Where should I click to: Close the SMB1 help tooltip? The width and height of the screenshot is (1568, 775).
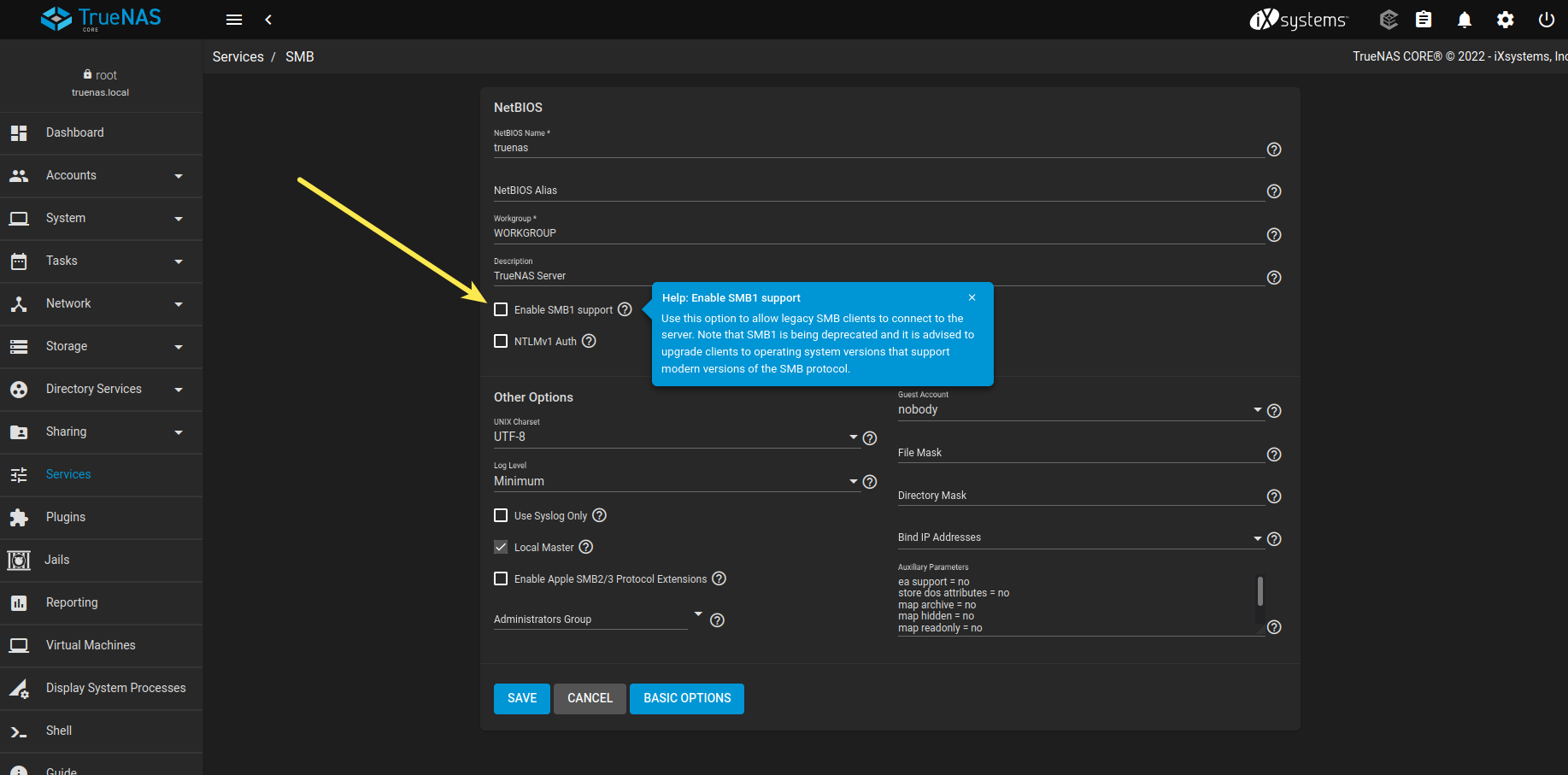pyautogui.click(x=972, y=297)
